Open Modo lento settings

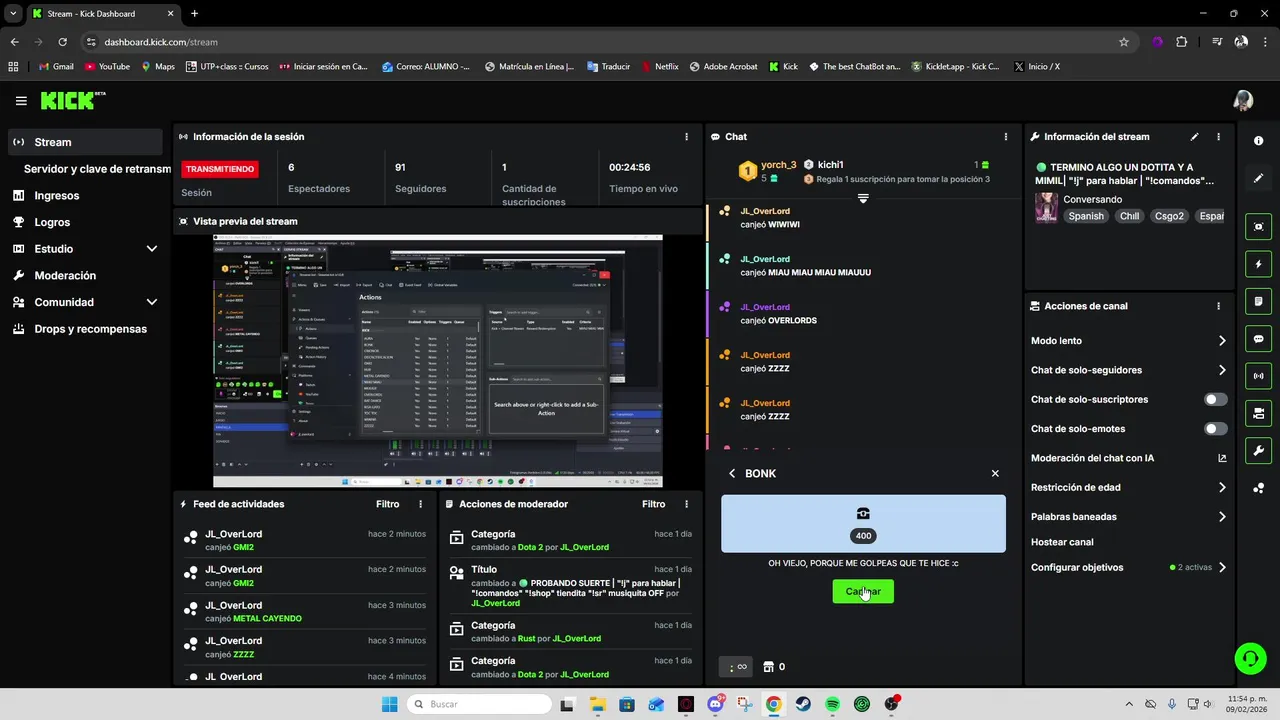[1129, 341]
